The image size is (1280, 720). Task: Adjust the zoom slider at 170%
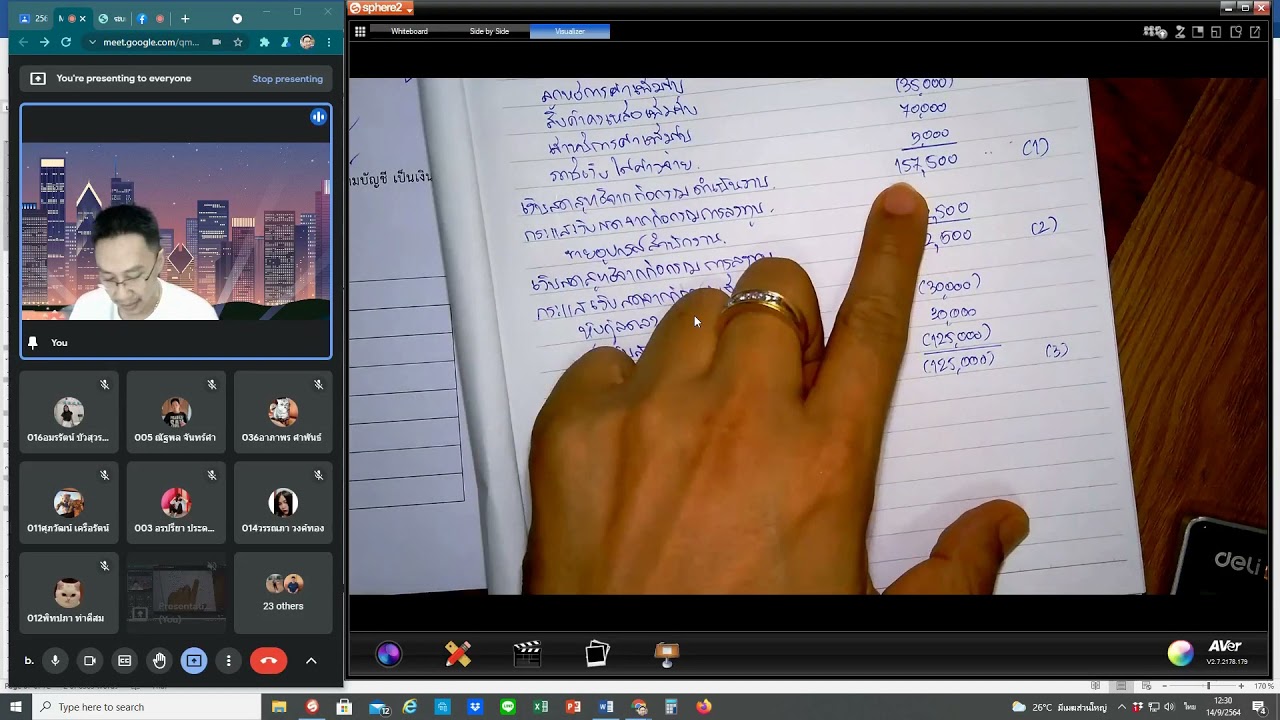1208,686
